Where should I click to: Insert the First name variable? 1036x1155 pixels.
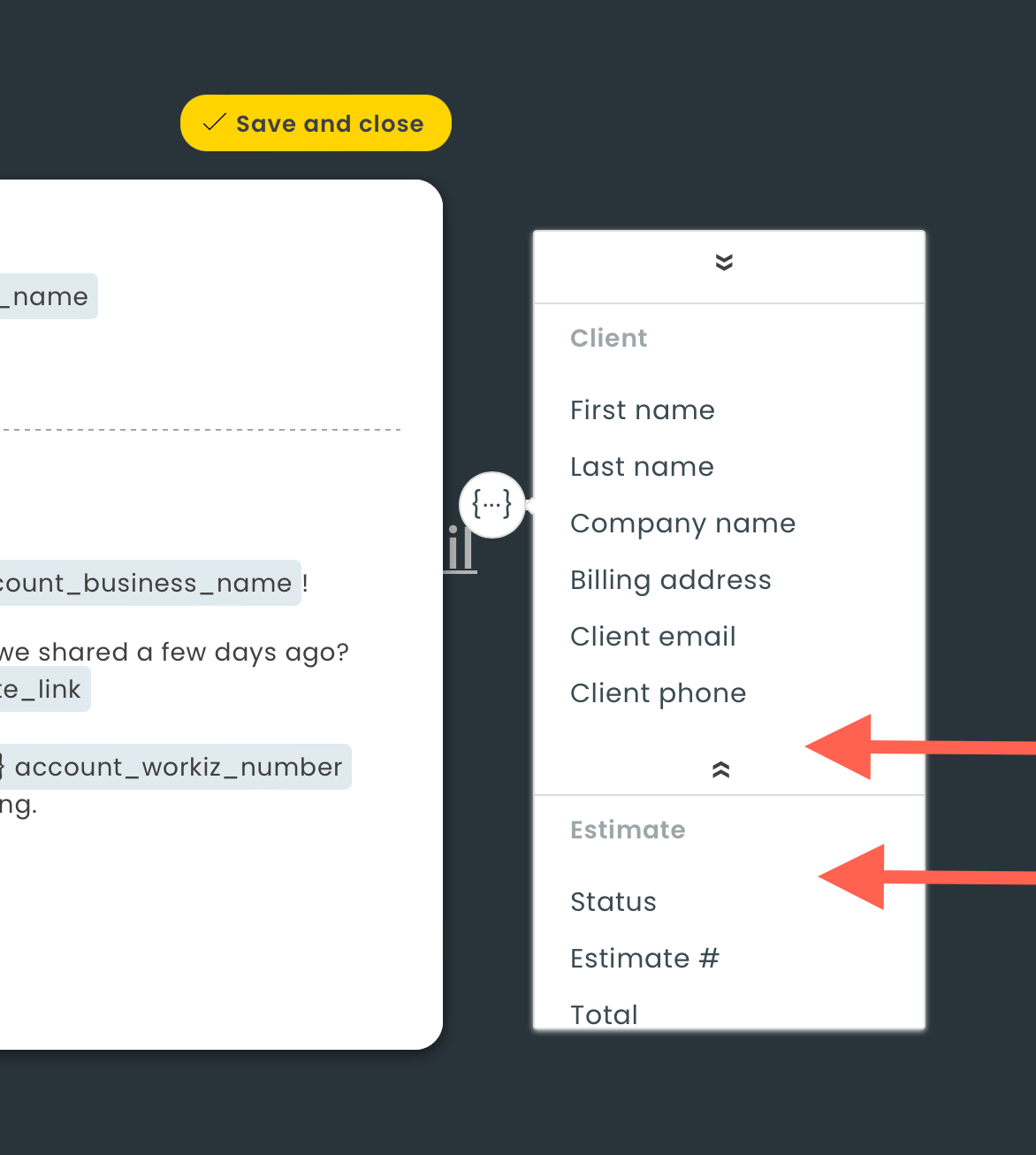642,410
